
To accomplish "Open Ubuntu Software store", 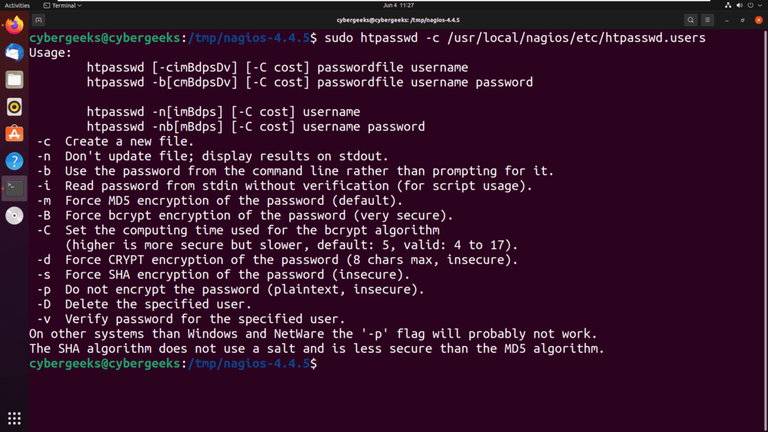I will click(x=14, y=133).
